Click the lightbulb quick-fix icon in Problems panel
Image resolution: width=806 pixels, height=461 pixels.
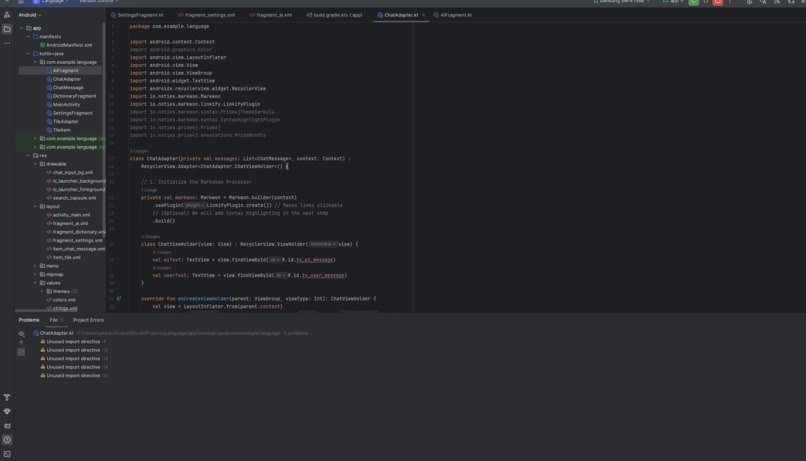point(21,342)
